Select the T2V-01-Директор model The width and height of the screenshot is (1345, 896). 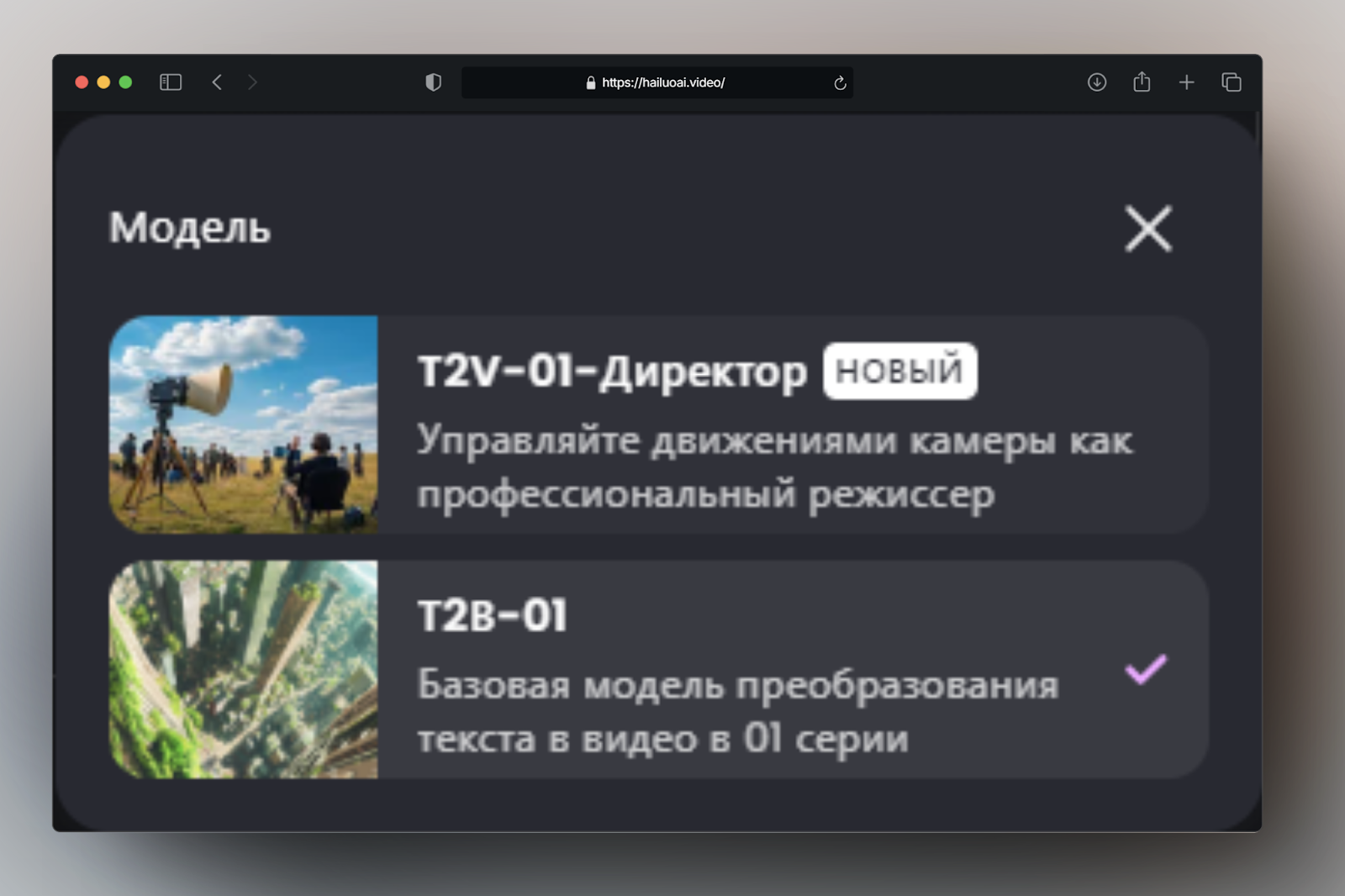coord(659,424)
